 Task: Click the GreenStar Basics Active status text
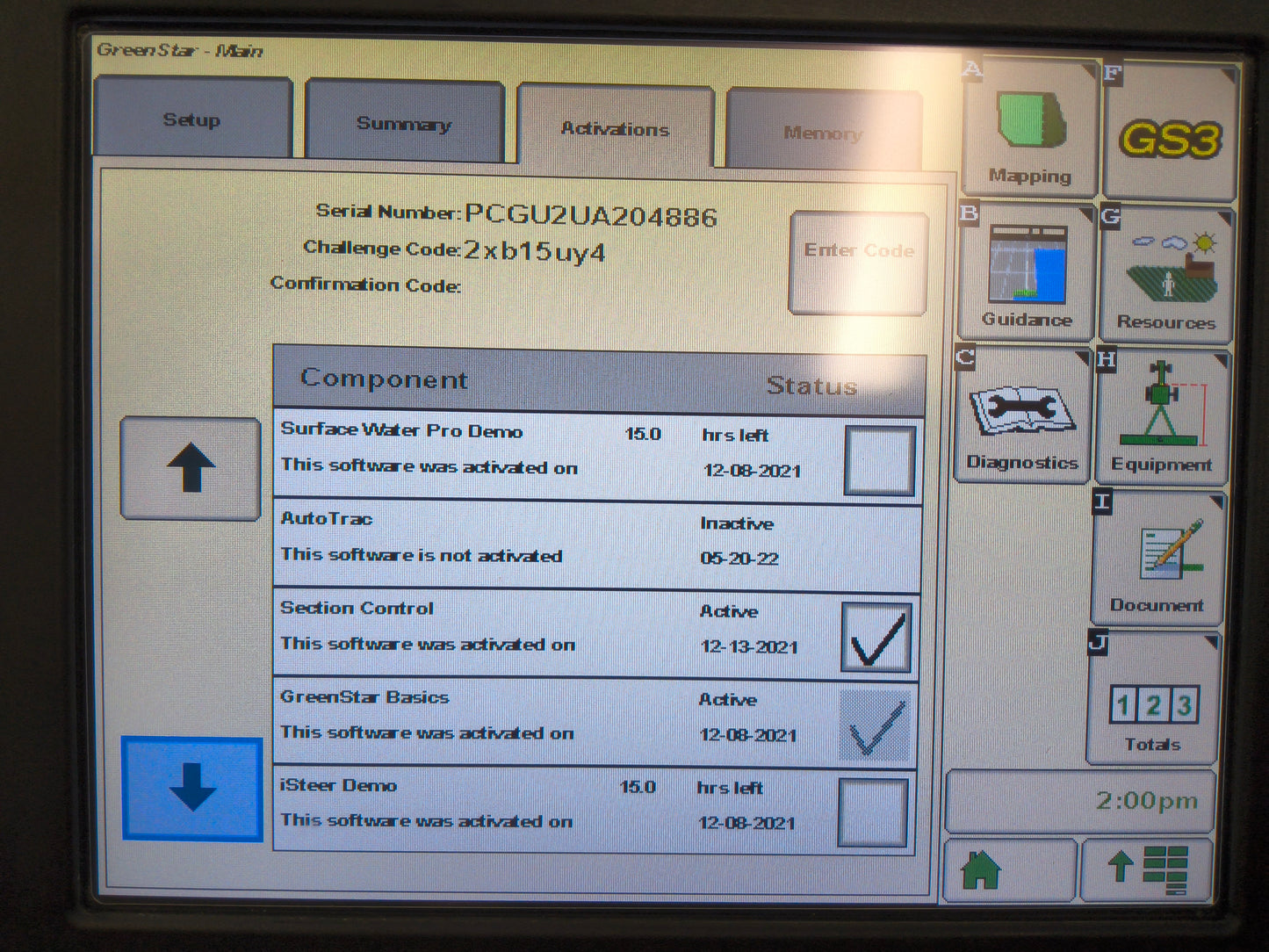click(x=728, y=700)
